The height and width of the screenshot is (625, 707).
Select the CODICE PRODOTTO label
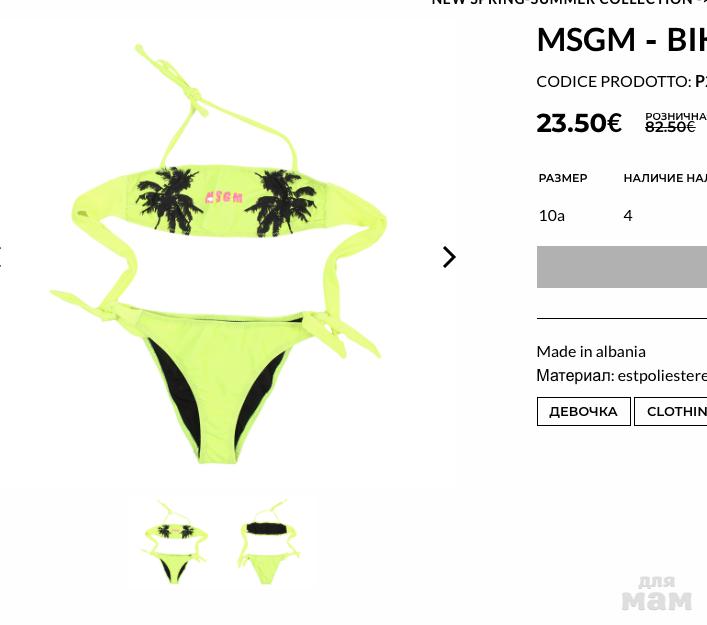point(614,82)
